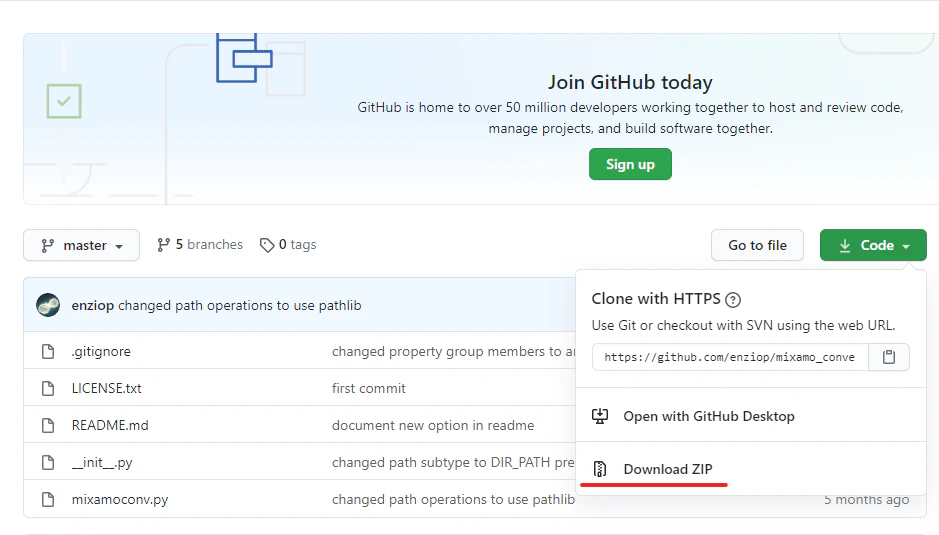Toggle the green Code dropdown button

tap(873, 245)
